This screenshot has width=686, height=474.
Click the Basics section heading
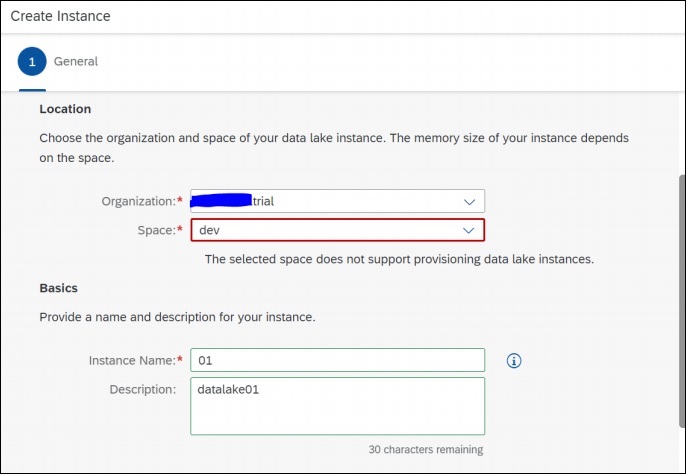(x=59, y=288)
